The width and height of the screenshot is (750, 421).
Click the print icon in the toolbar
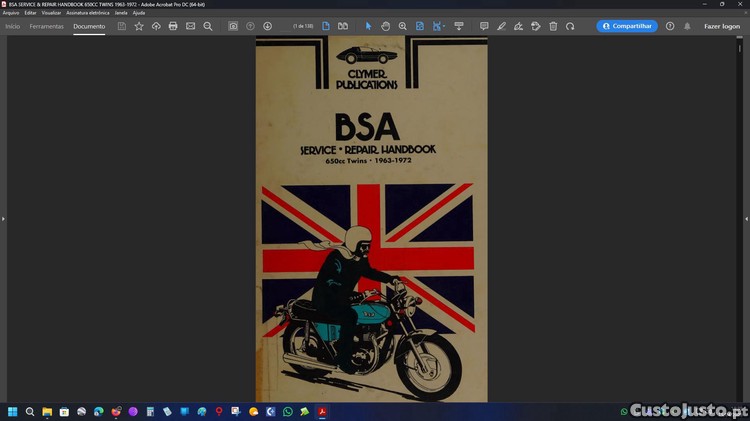pos(173,26)
